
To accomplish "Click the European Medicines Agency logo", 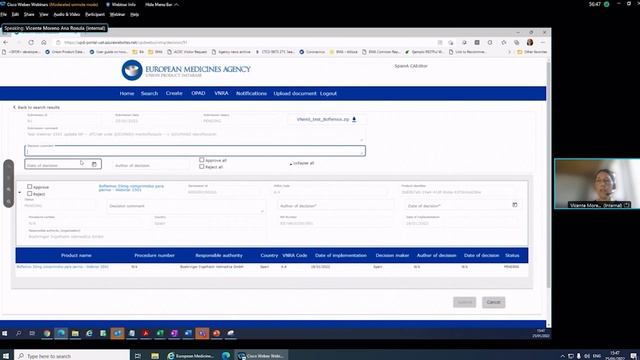I will (x=186, y=70).
